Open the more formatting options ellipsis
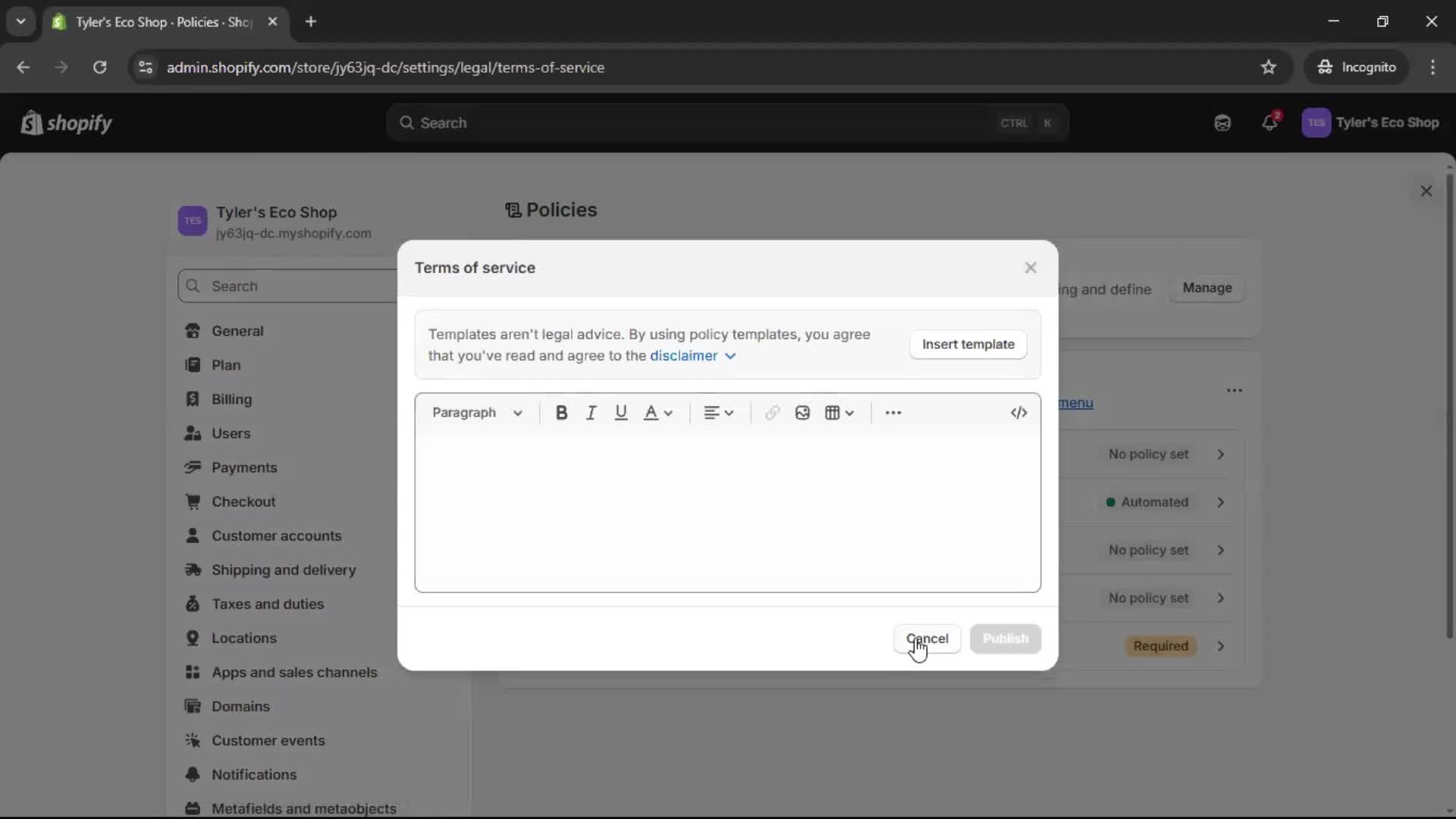The image size is (1456, 819). pos(893,413)
